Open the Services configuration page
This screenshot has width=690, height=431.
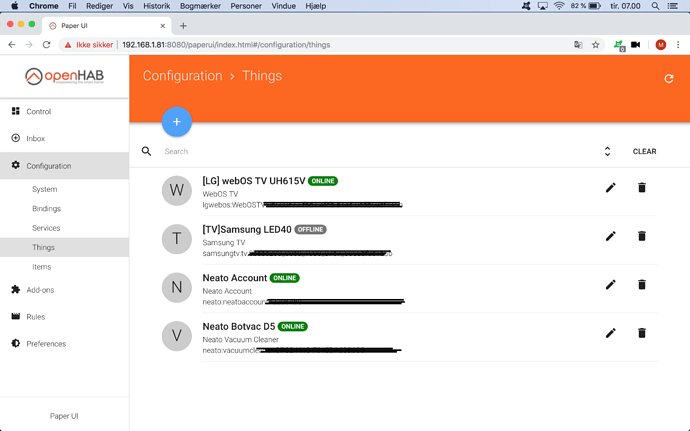(64, 228)
